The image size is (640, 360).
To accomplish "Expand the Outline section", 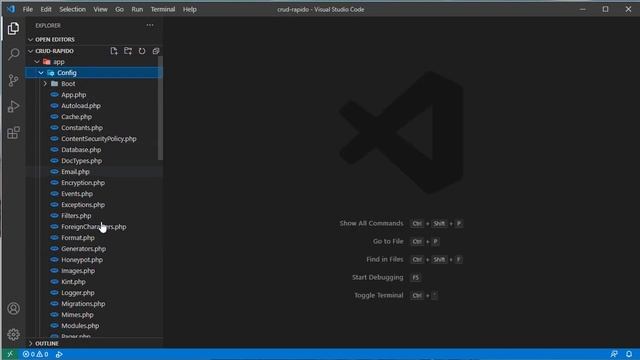I will click(94, 344).
